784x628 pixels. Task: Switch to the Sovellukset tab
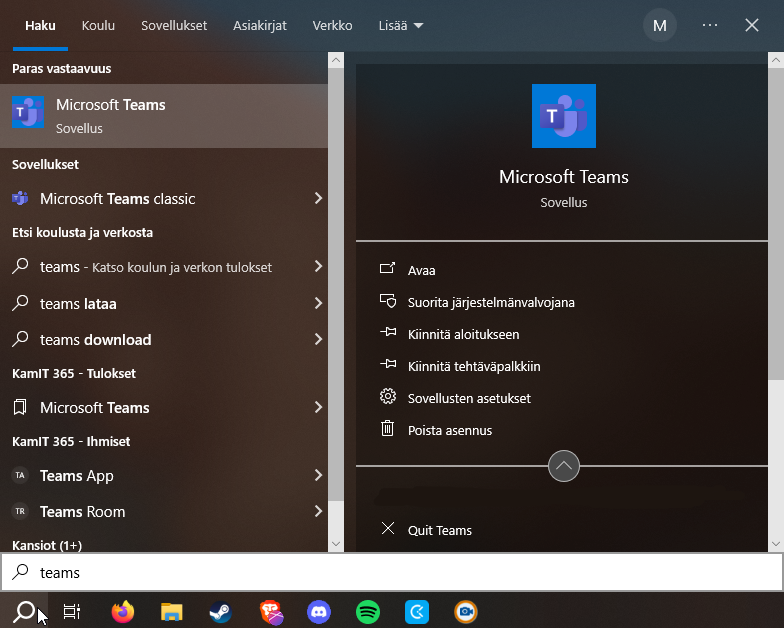coord(174,26)
